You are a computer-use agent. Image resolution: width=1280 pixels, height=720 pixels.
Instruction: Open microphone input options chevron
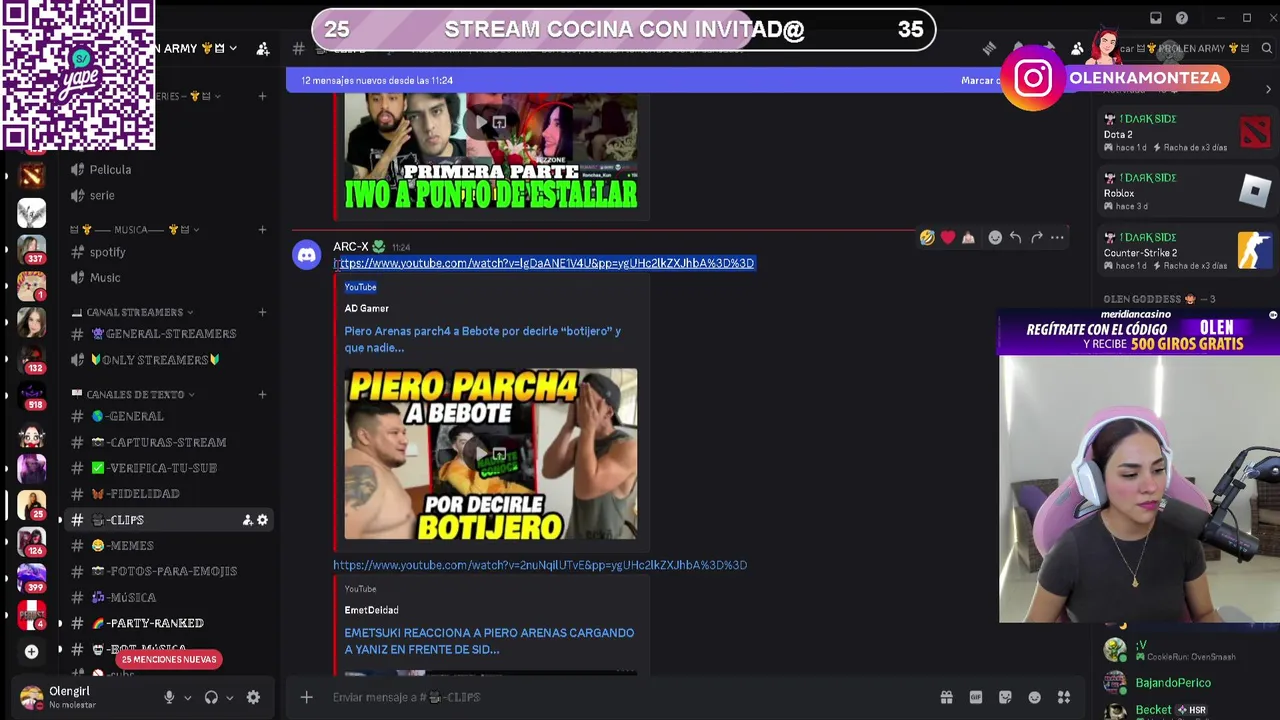[187, 698]
